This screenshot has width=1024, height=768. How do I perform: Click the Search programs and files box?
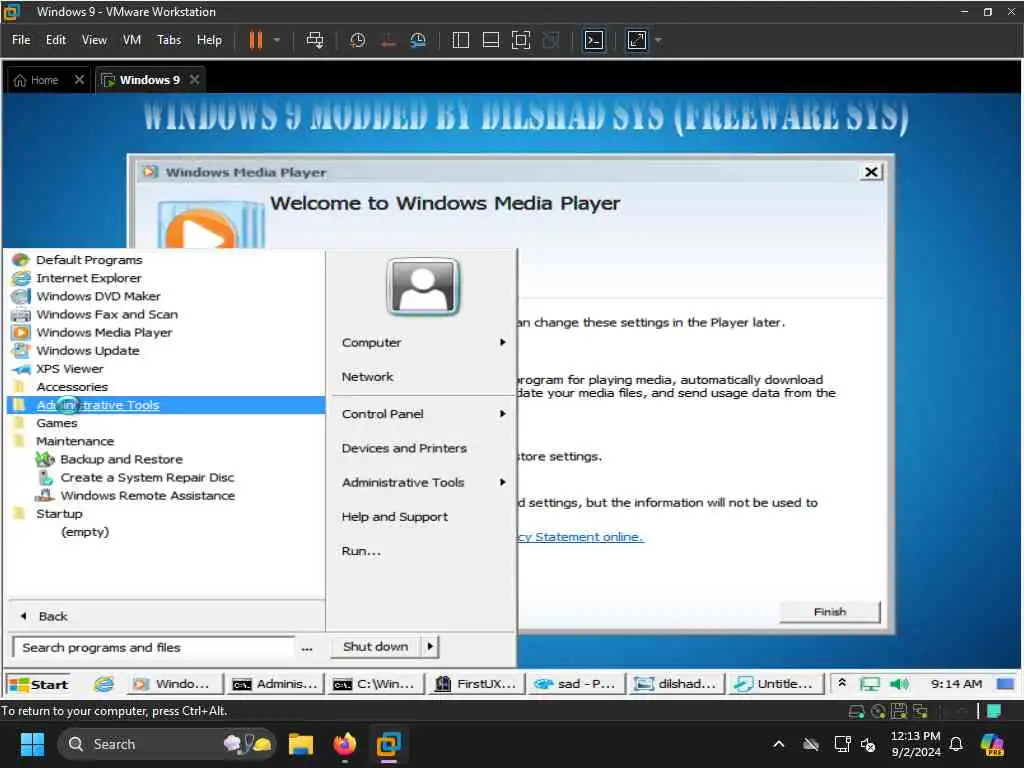tap(153, 647)
